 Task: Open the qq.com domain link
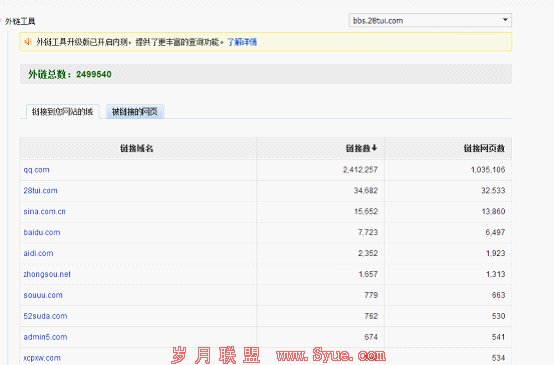pyautogui.click(x=36, y=170)
